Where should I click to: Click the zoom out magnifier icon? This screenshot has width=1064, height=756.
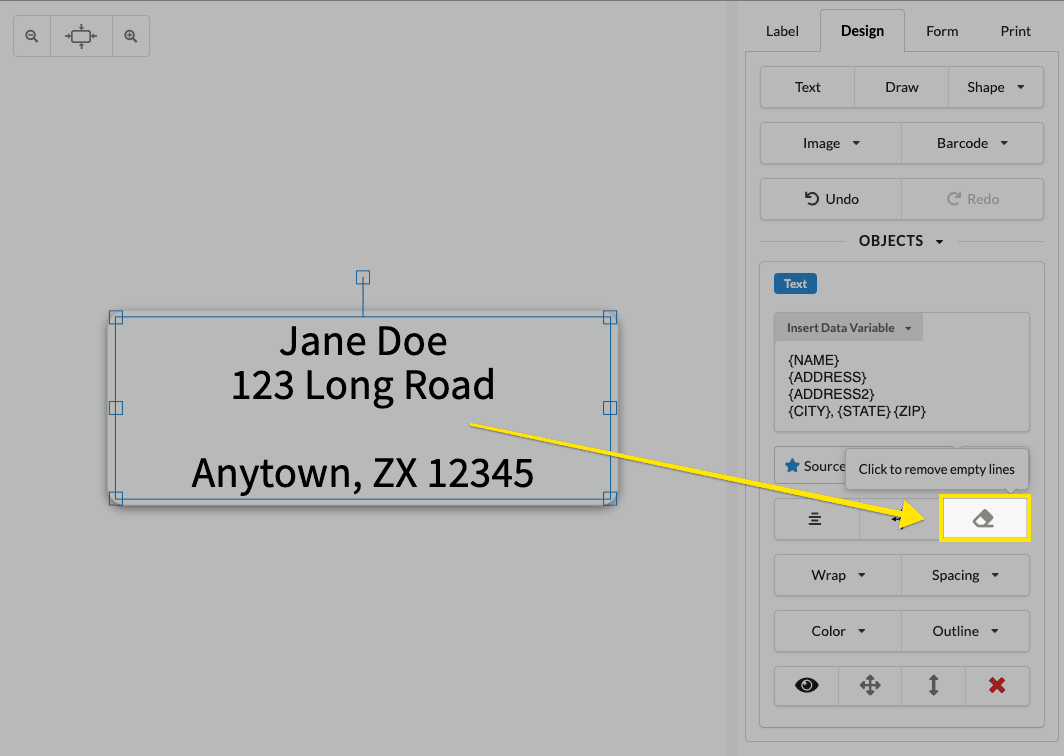(x=31, y=35)
